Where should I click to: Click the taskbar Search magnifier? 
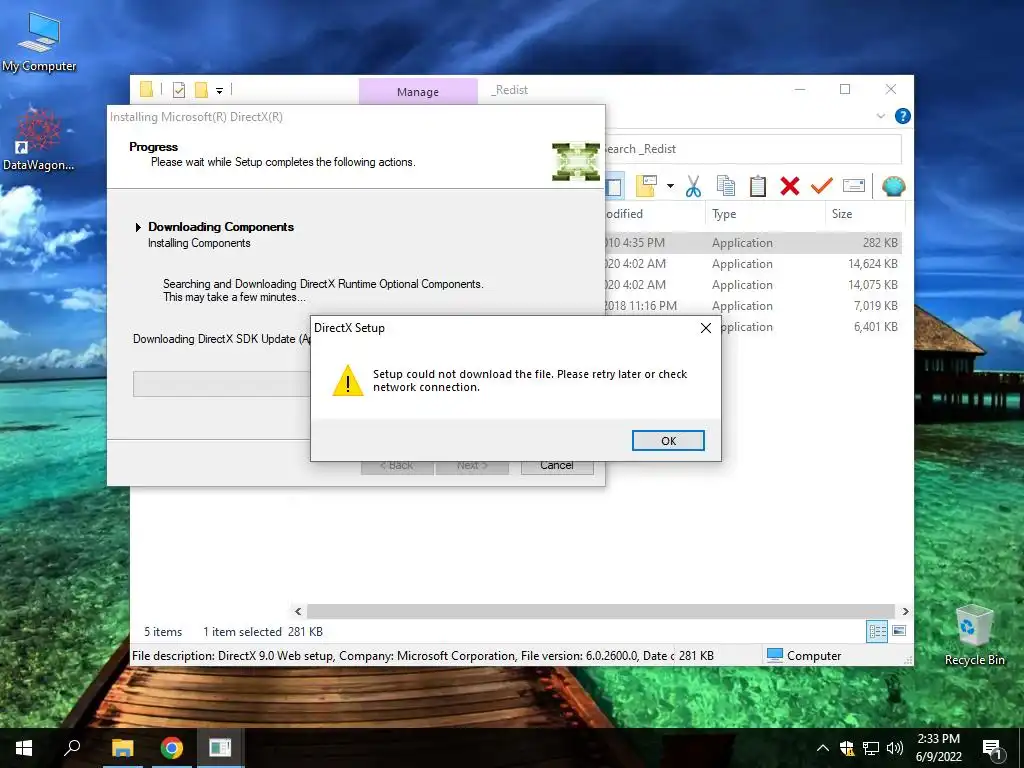(x=72, y=748)
